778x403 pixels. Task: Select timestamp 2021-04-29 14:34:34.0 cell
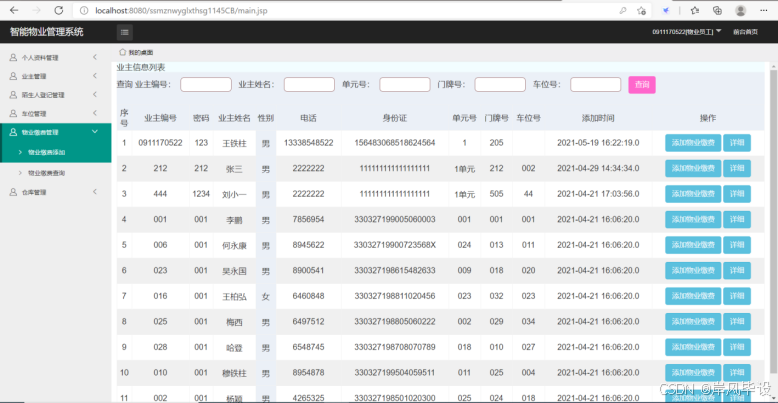(598, 168)
